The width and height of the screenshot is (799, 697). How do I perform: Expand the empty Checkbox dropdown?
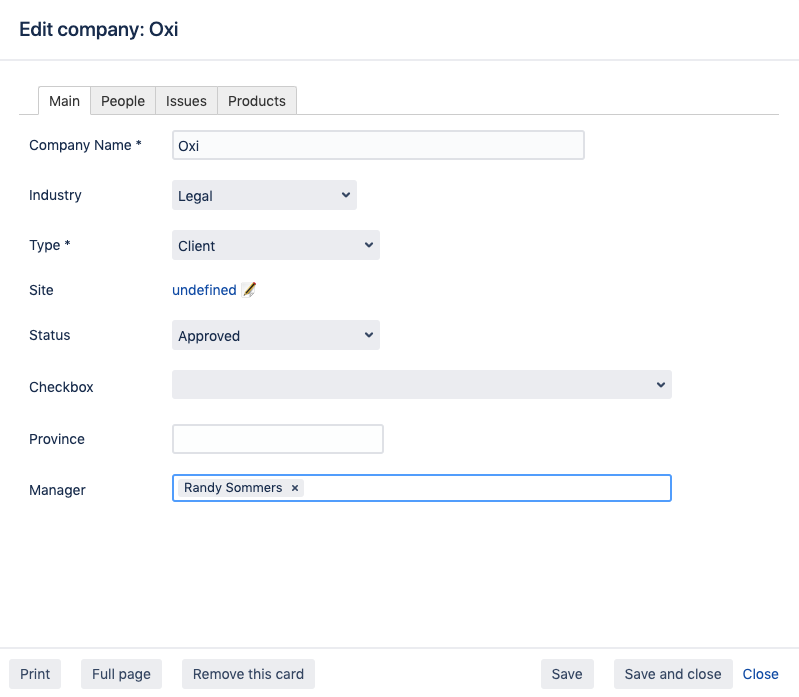tap(421, 385)
